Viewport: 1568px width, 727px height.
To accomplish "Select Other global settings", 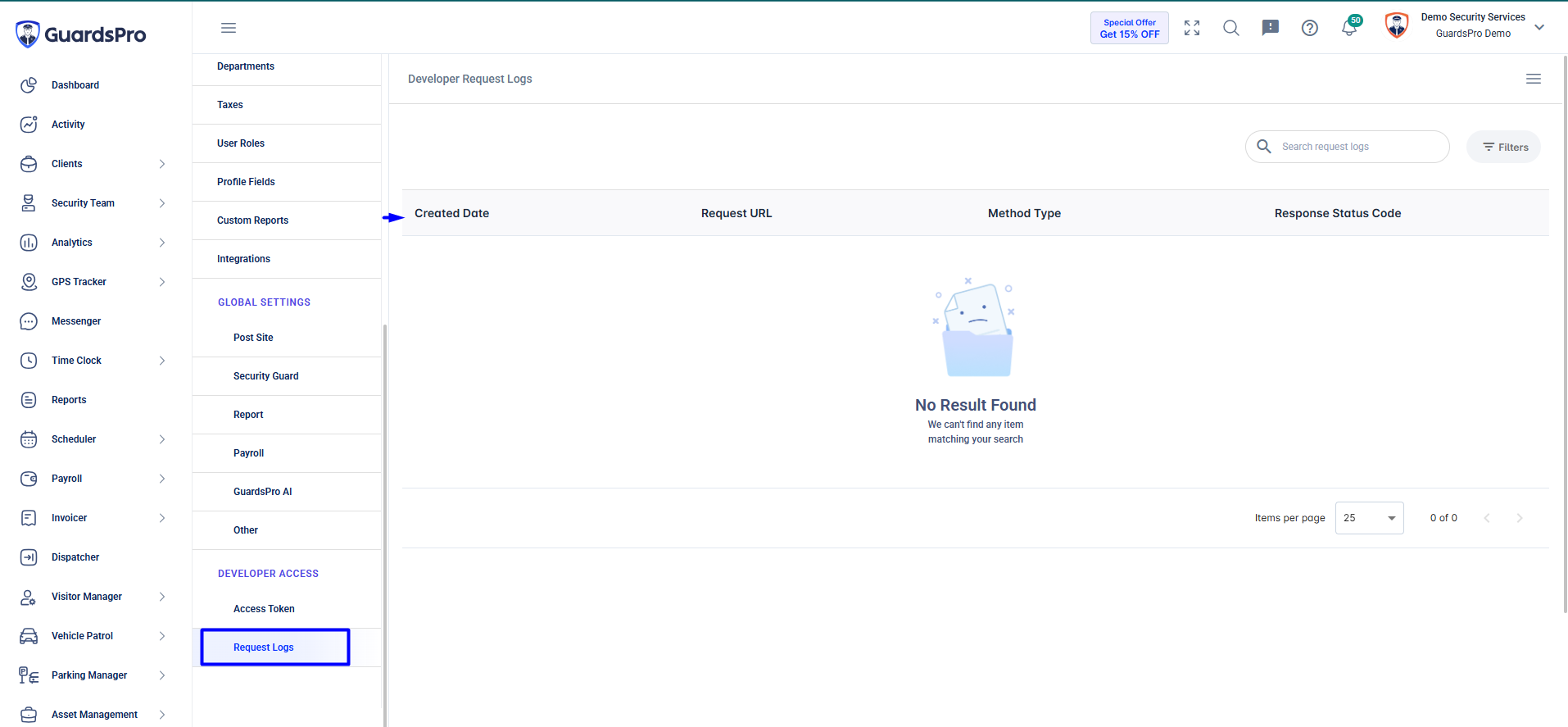I will (x=287, y=530).
